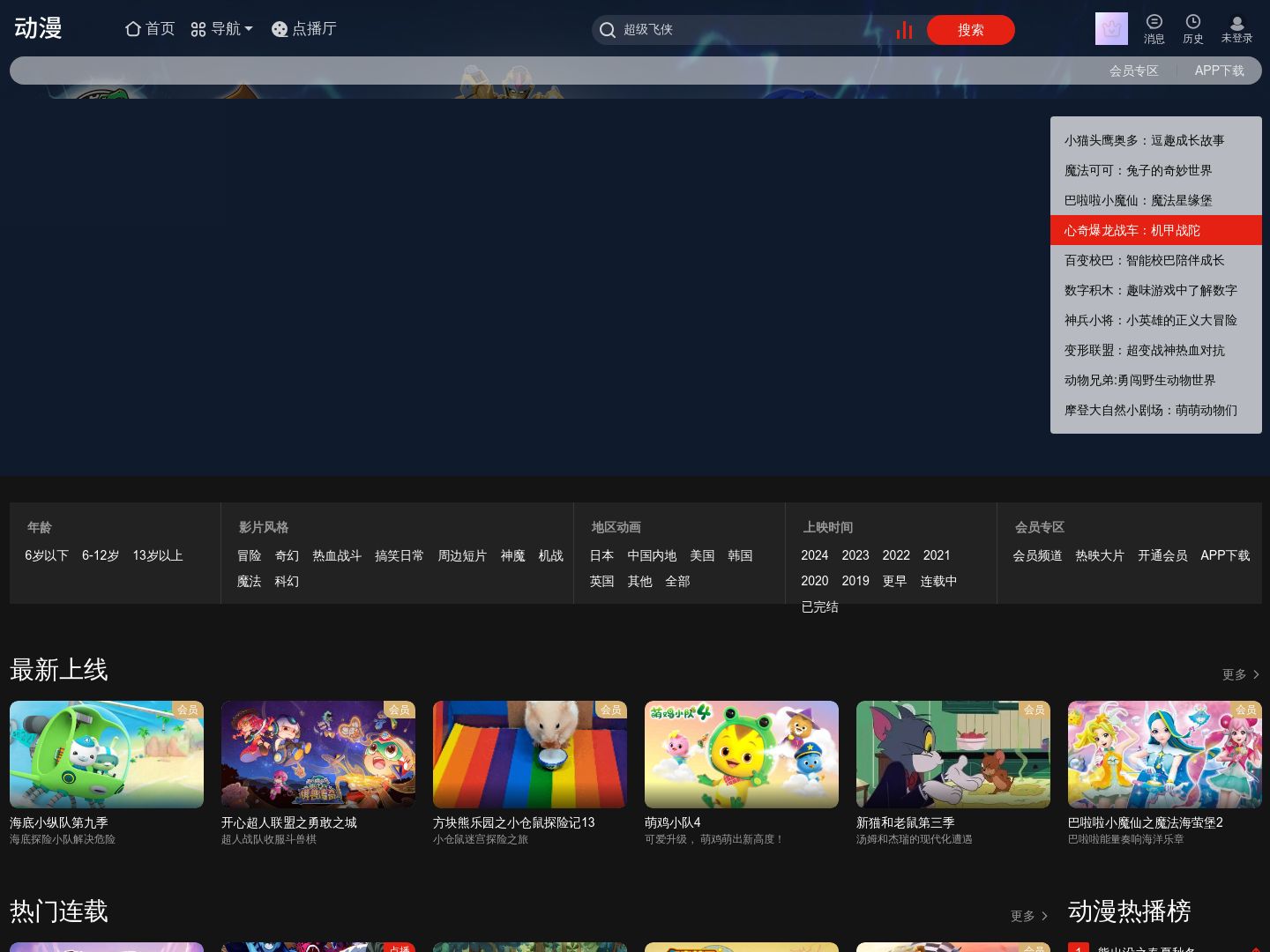
Task: Choose the 搞笑日常 style filter
Action: [x=400, y=555]
